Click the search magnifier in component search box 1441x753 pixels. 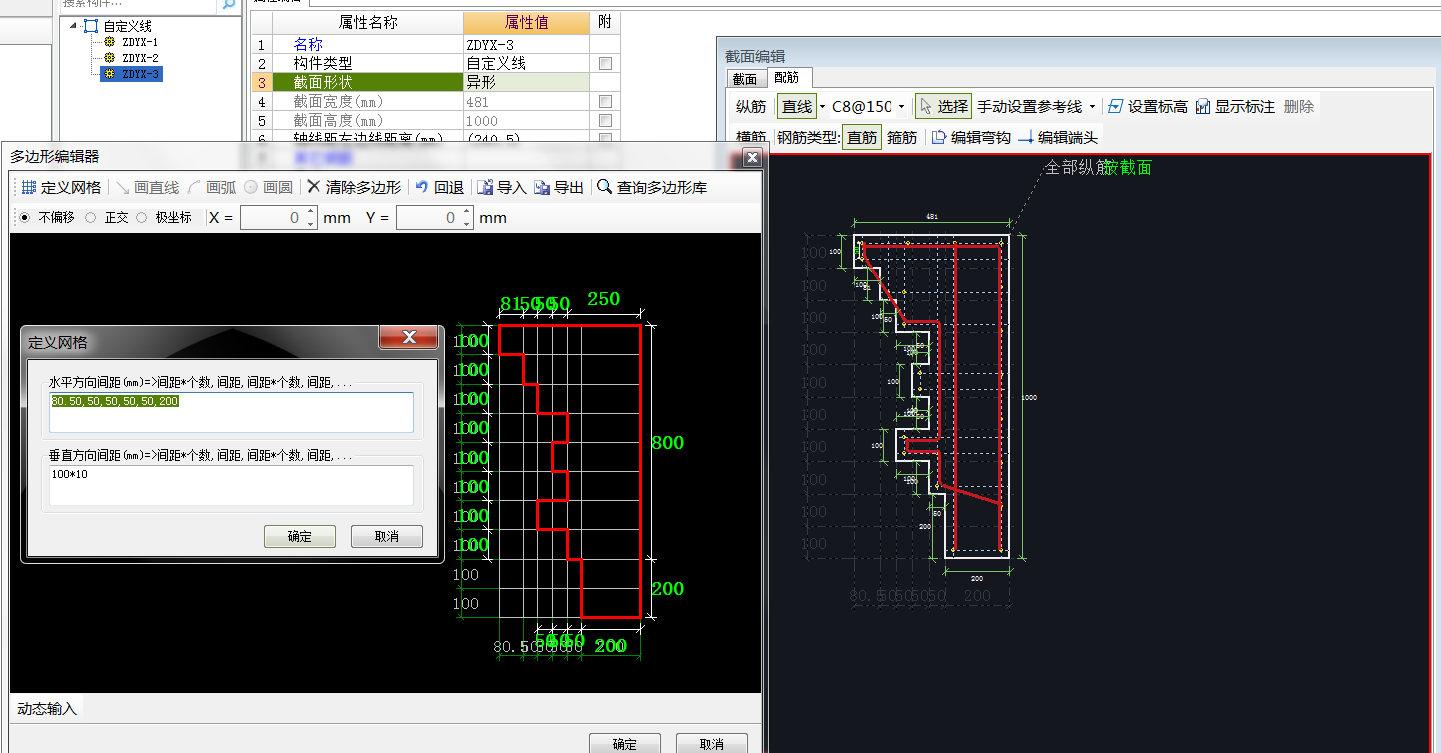pos(229,3)
